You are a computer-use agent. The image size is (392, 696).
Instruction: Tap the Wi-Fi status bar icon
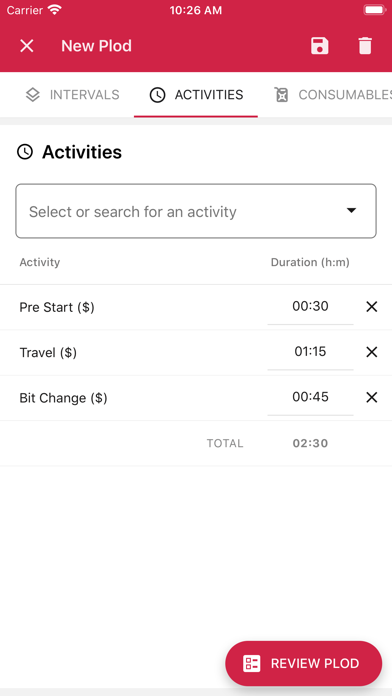coord(55,10)
